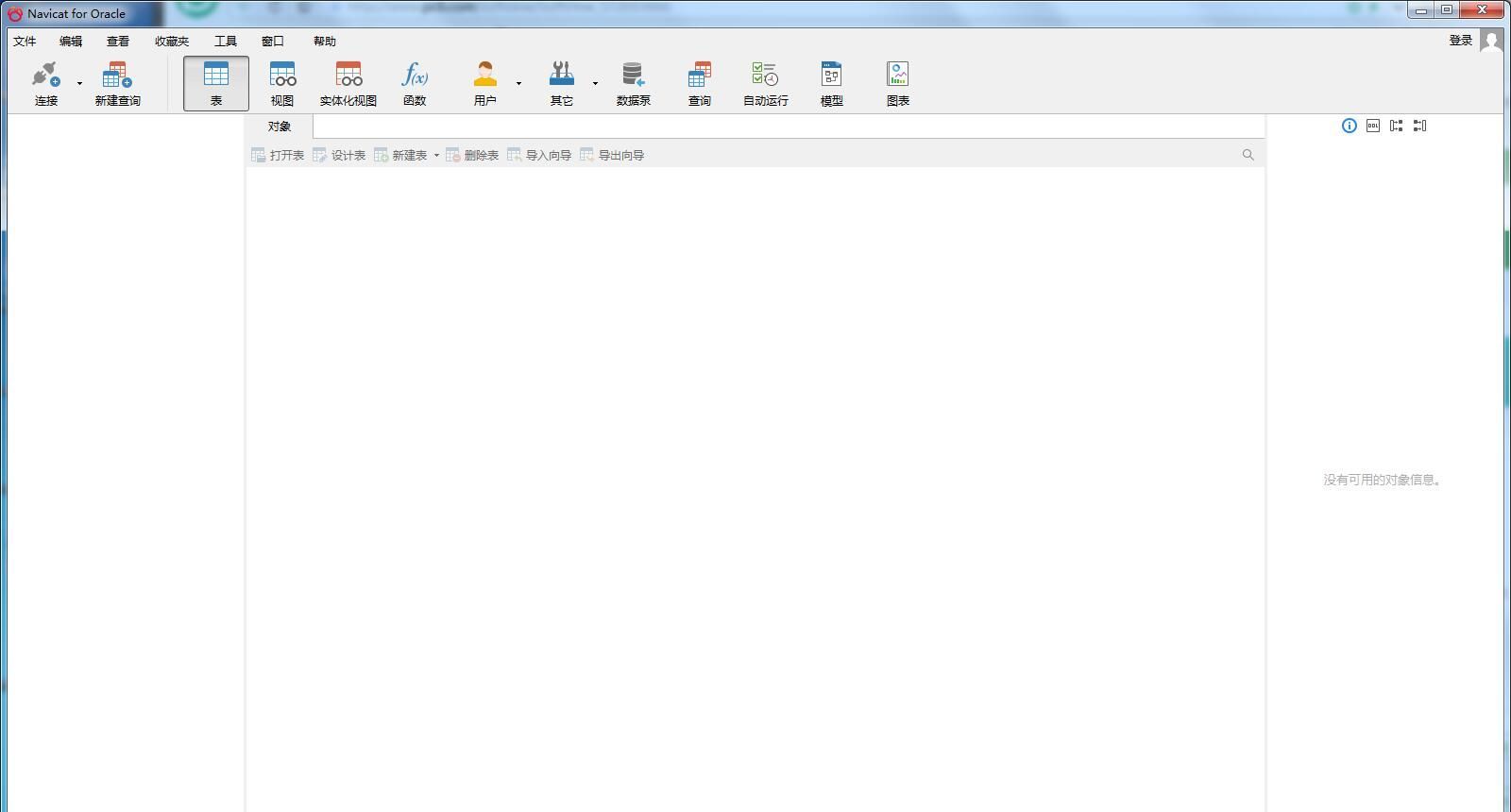
Task: Click Delete Table (删除表) button
Action: 472,155
